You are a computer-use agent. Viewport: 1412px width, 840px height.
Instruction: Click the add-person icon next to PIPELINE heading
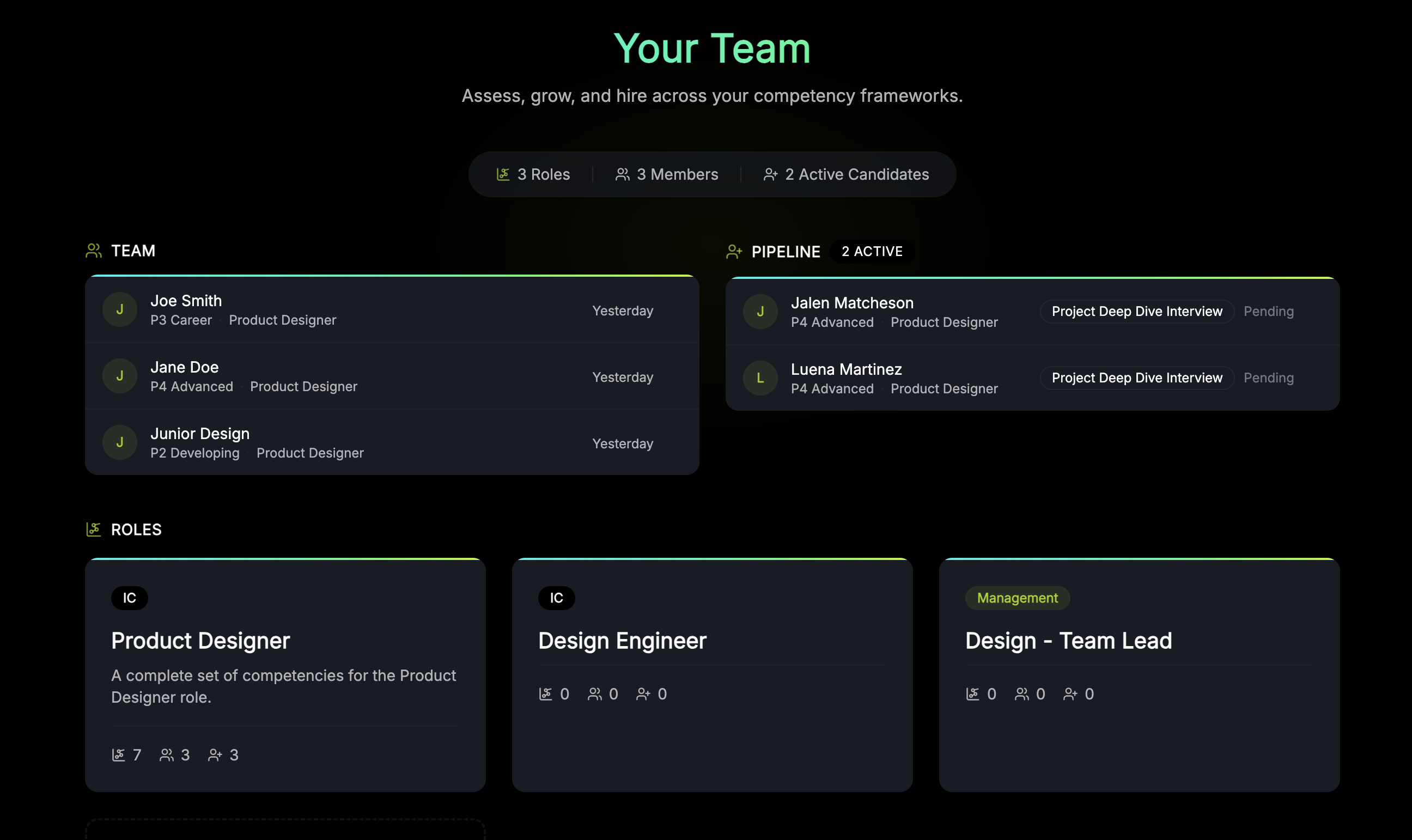[x=734, y=252]
